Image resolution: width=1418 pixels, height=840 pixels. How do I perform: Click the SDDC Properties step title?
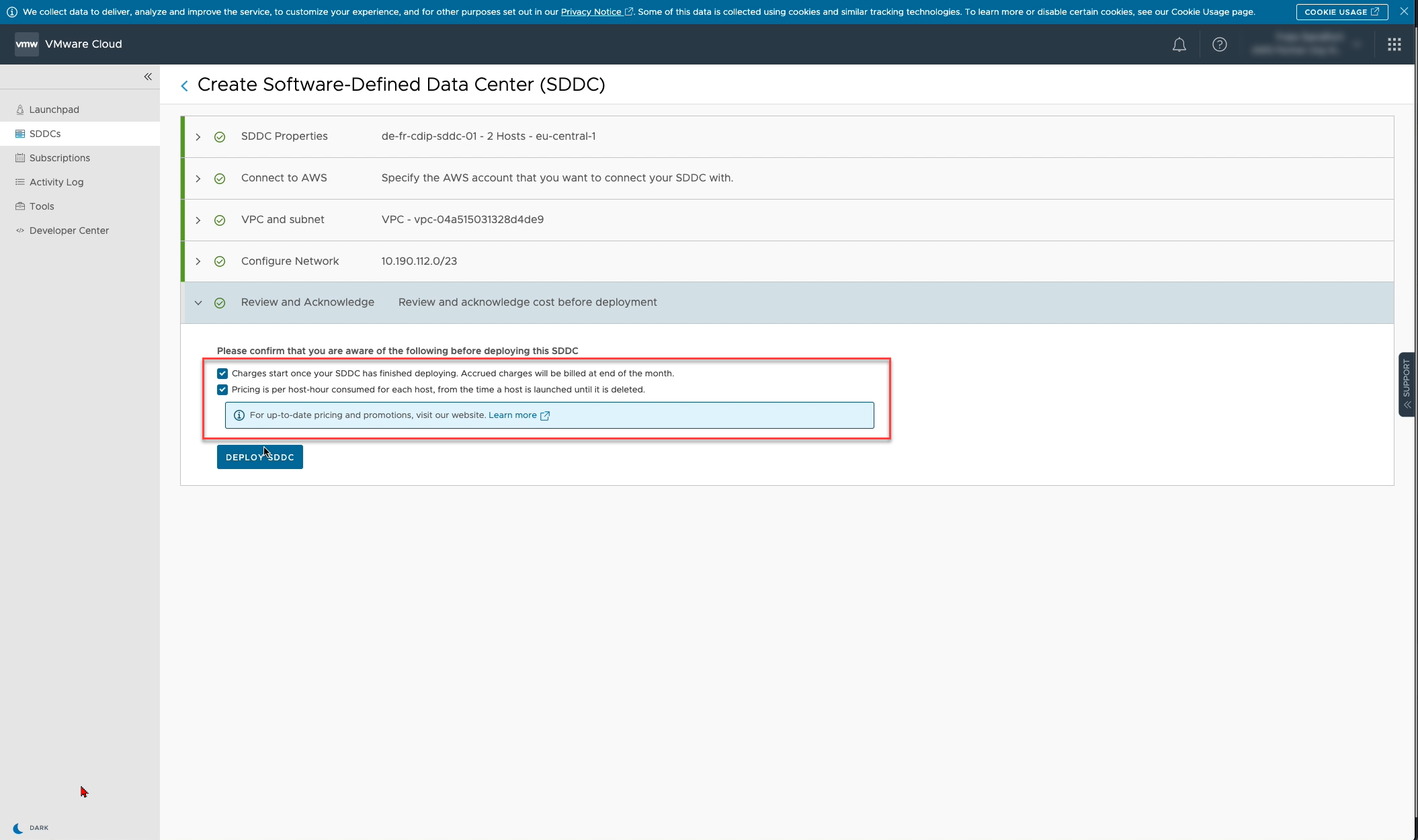pos(284,136)
